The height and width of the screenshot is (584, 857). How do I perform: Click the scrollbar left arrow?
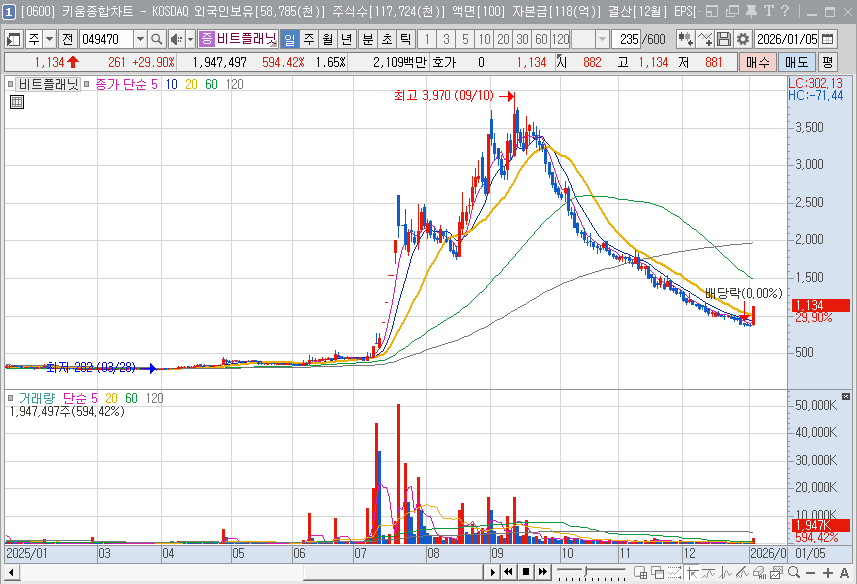click(x=11, y=573)
